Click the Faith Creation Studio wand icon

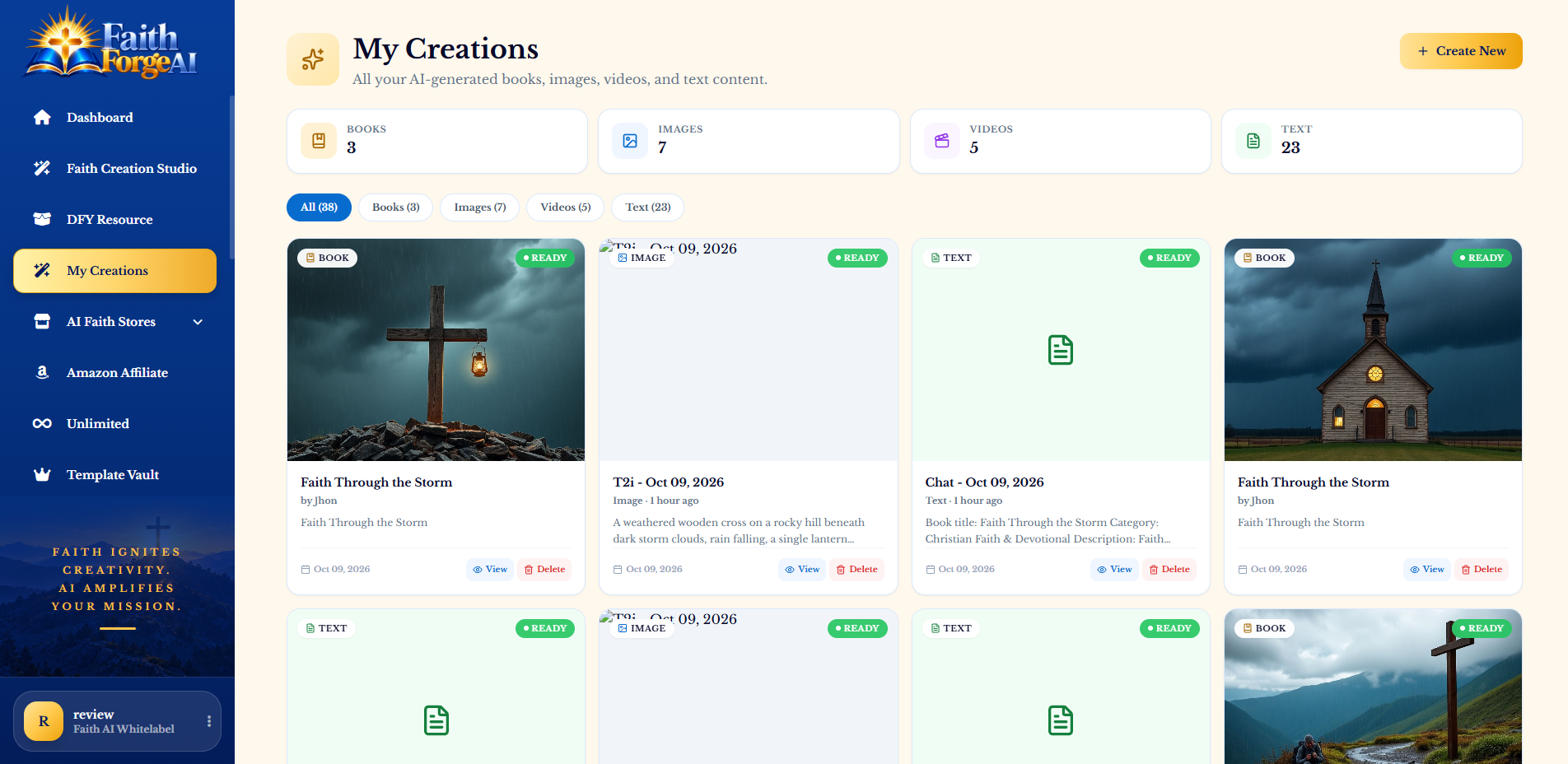click(x=42, y=169)
